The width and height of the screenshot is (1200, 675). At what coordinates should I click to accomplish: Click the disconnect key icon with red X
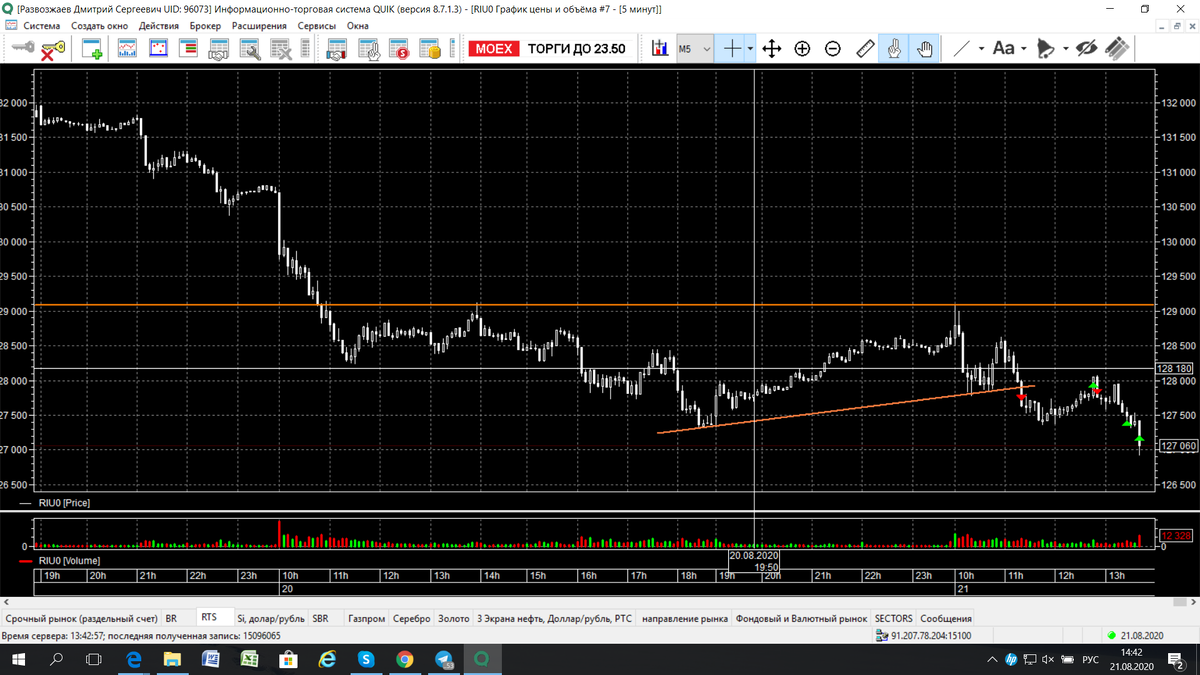(53, 48)
